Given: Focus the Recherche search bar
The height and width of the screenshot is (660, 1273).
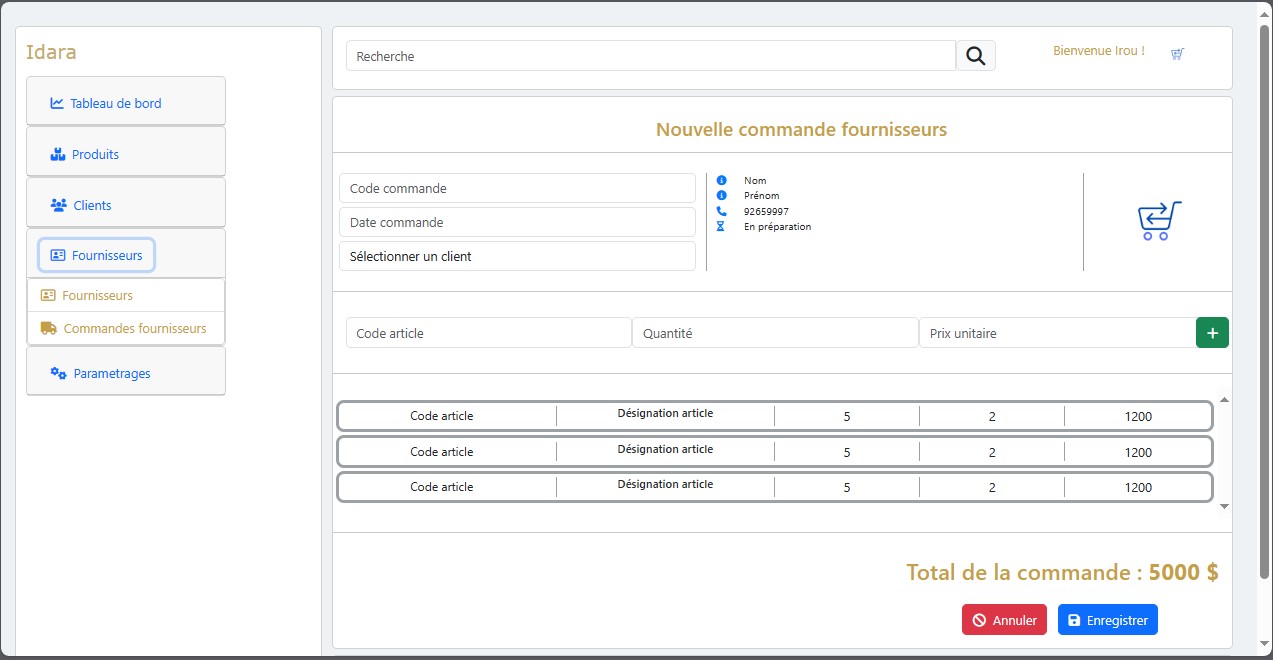Looking at the screenshot, I should 650,55.
